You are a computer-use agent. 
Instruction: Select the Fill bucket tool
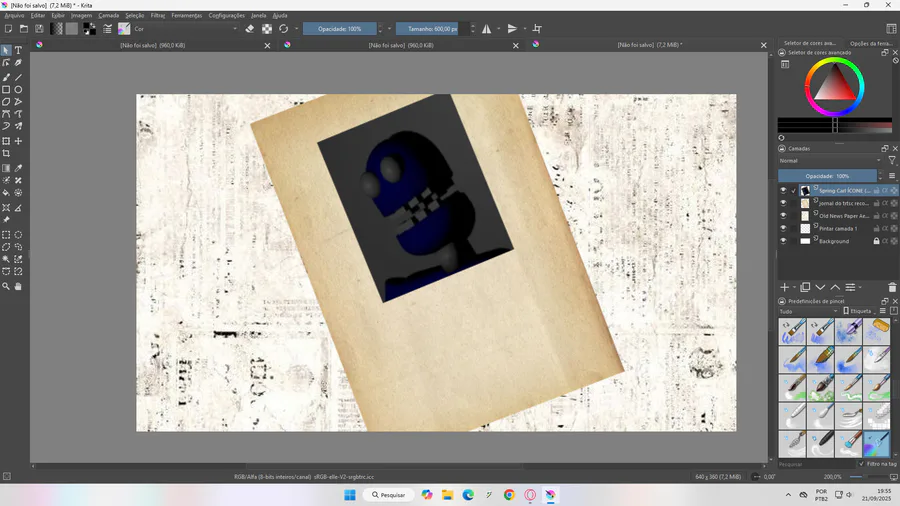(6, 193)
